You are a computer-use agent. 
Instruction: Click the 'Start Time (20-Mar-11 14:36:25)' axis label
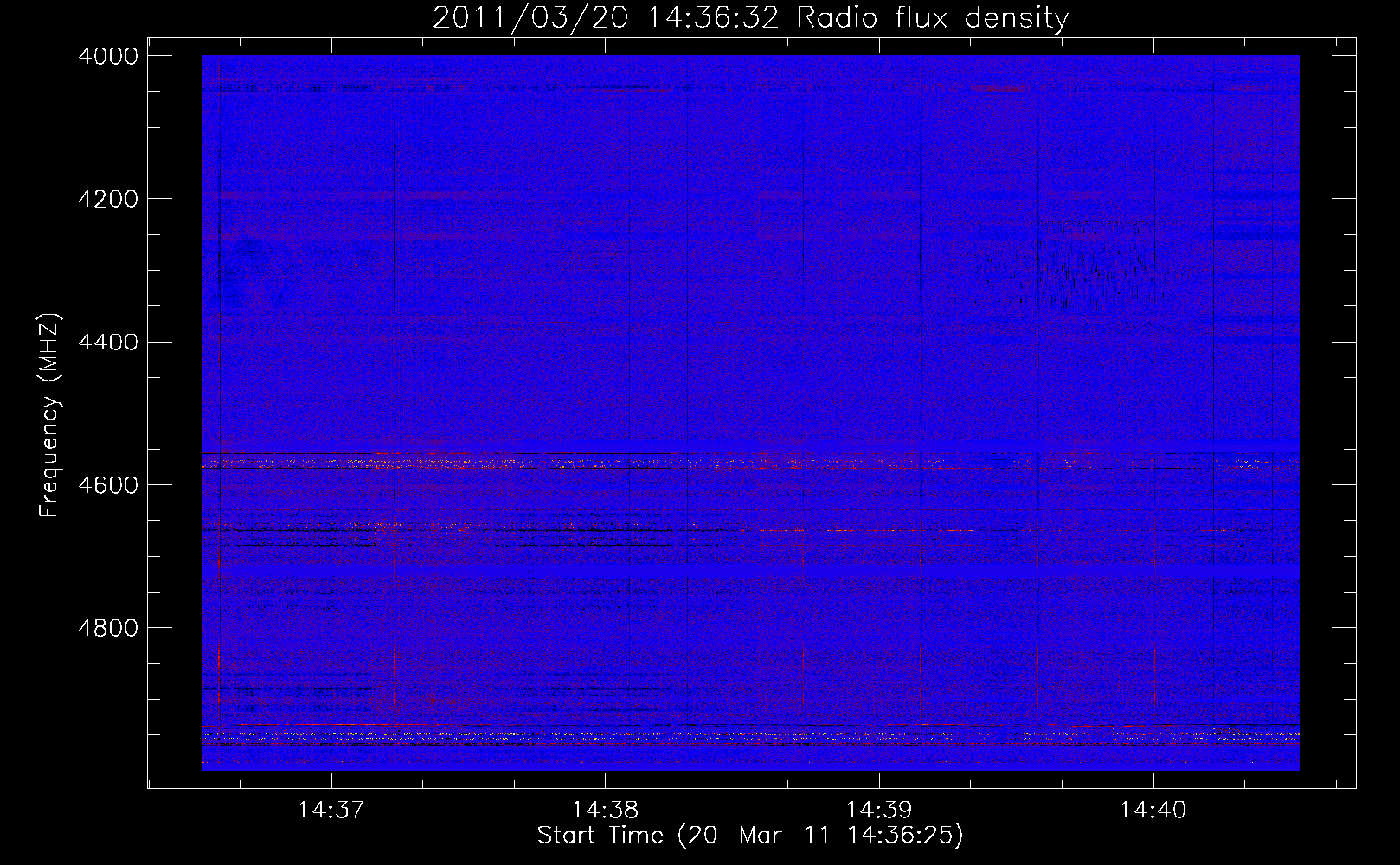pos(750,836)
